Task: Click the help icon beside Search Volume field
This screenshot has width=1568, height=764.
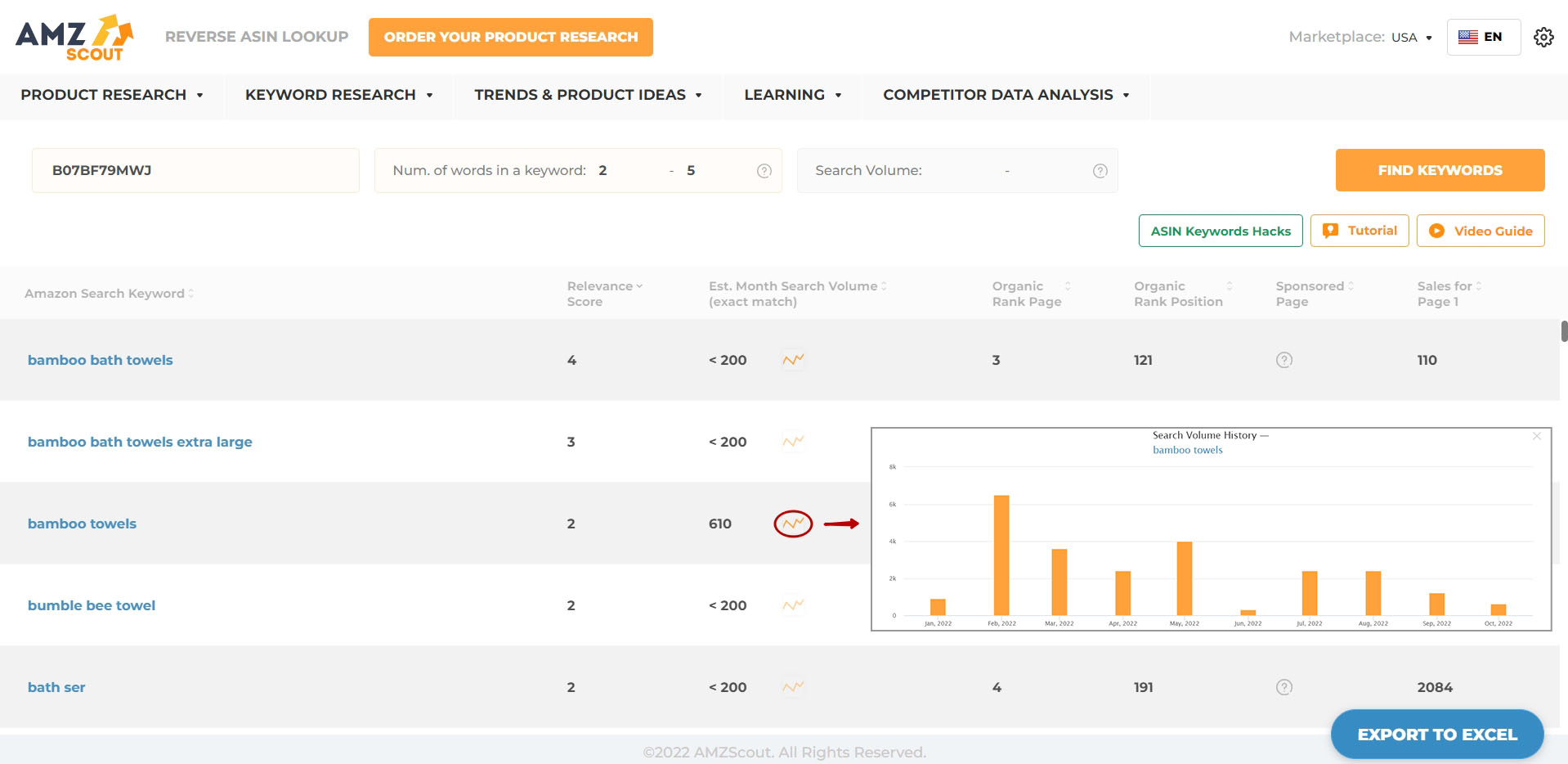Action: (1100, 170)
